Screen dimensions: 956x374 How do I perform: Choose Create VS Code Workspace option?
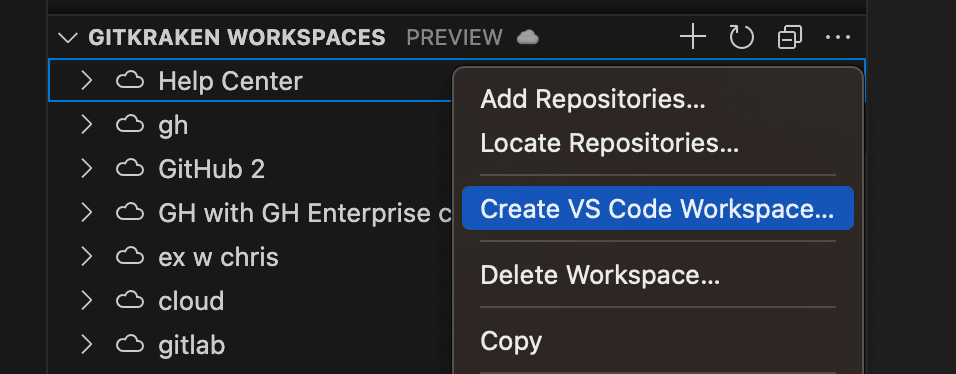coord(658,209)
